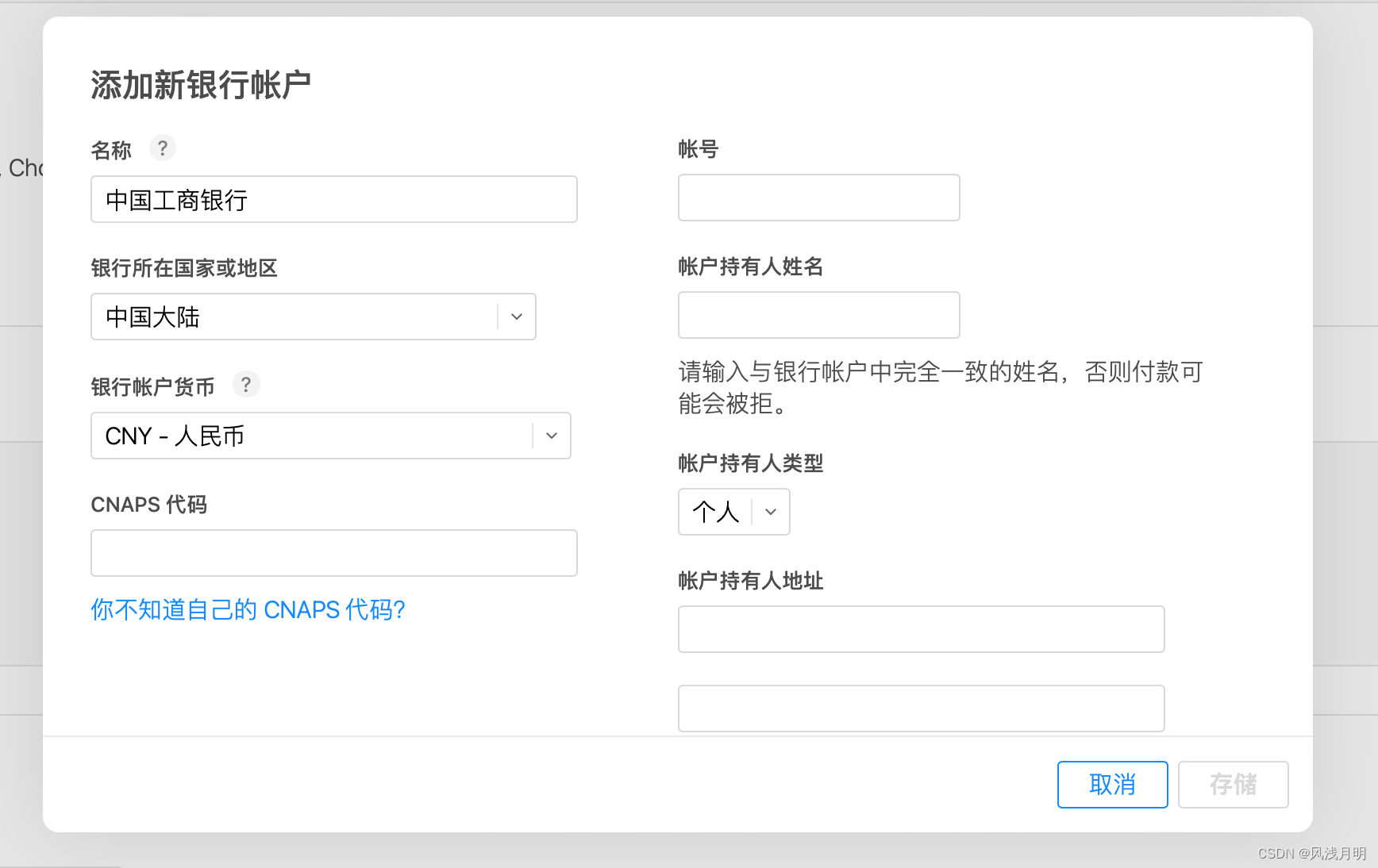Open the 银行所在国家或地区 dropdown showing 中国大陆
The image size is (1378, 868).
pos(314,317)
